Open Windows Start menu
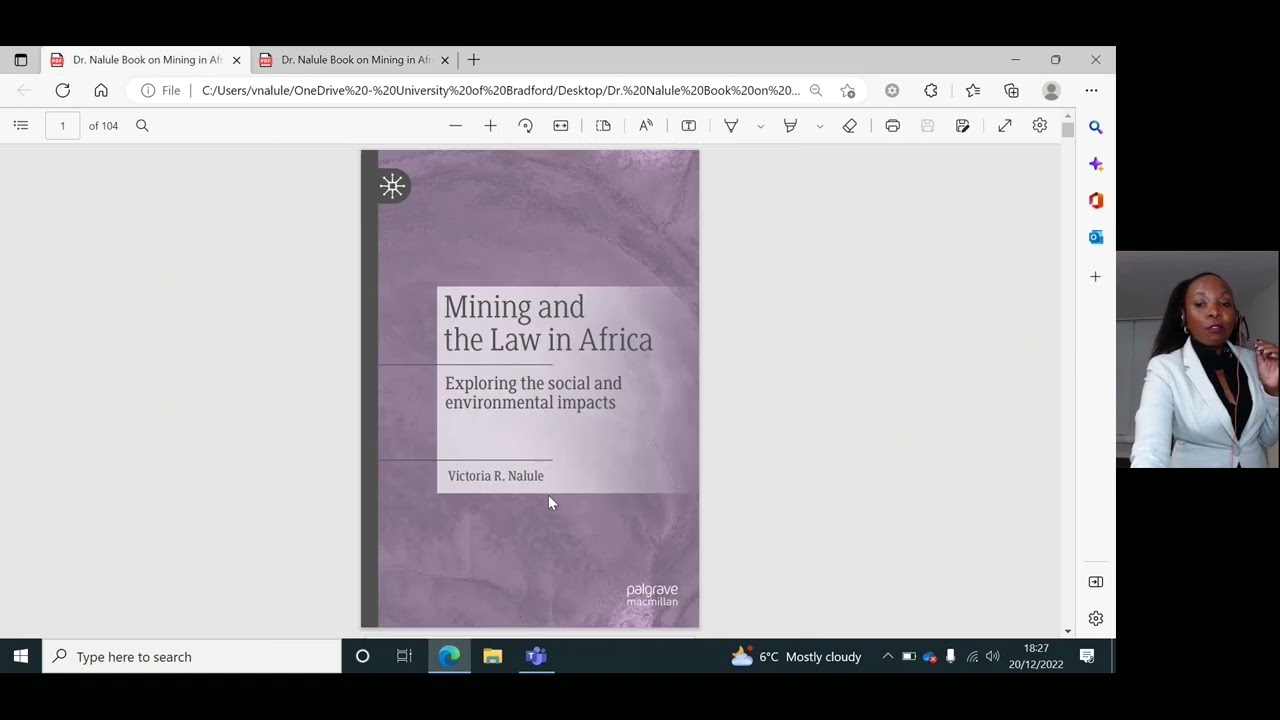This screenshot has width=1280, height=720. click(20, 657)
